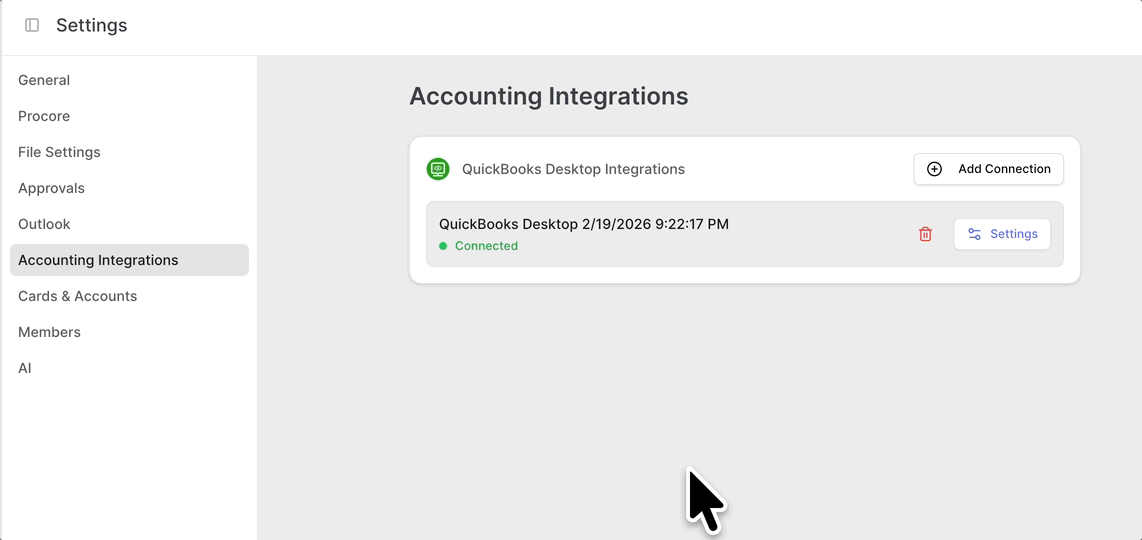Screen dimensions: 1142x540
Task: Click the green Connected status text
Action: pos(486,246)
